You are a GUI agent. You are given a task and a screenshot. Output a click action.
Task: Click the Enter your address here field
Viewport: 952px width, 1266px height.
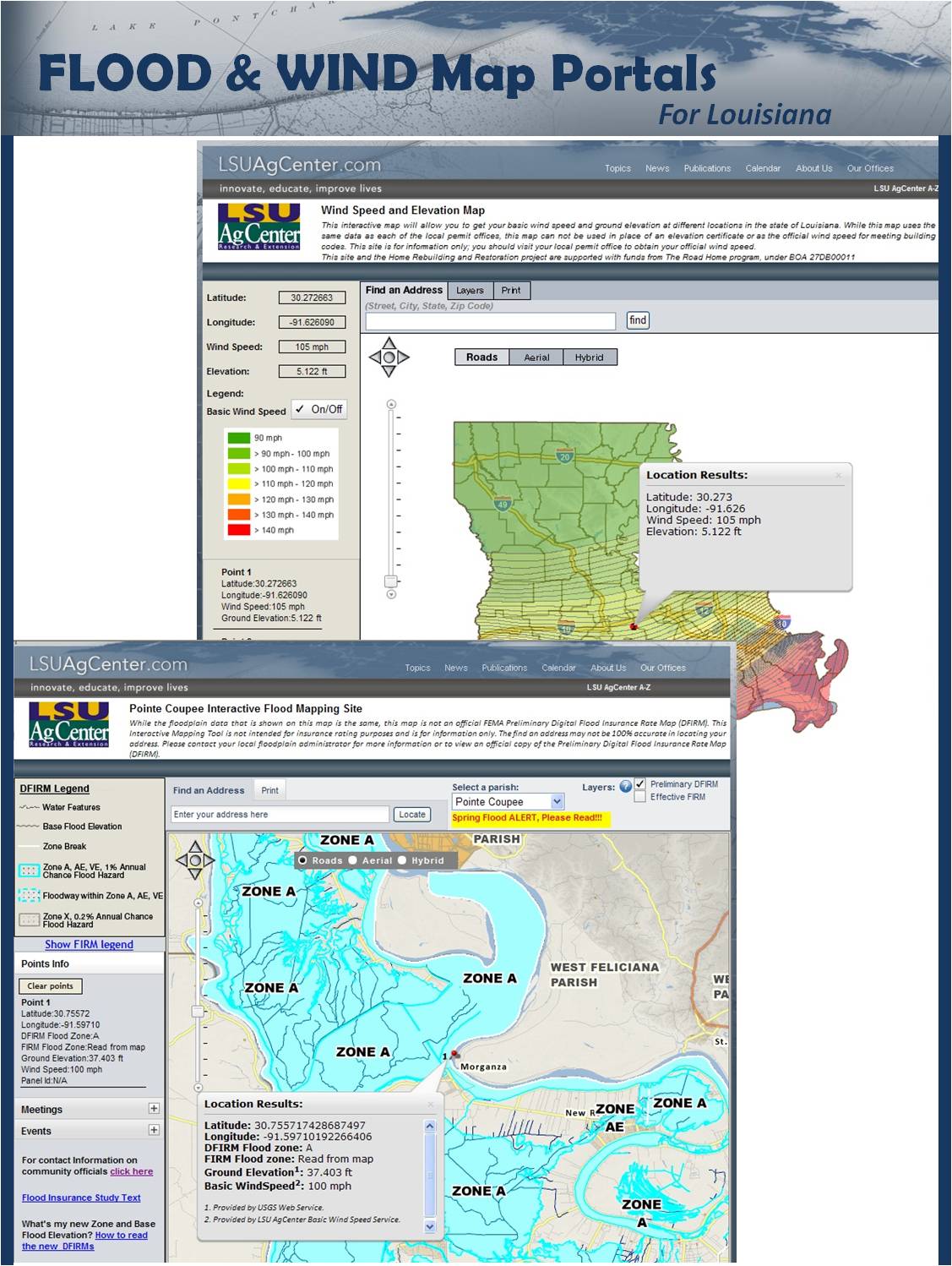(x=280, y=815)
